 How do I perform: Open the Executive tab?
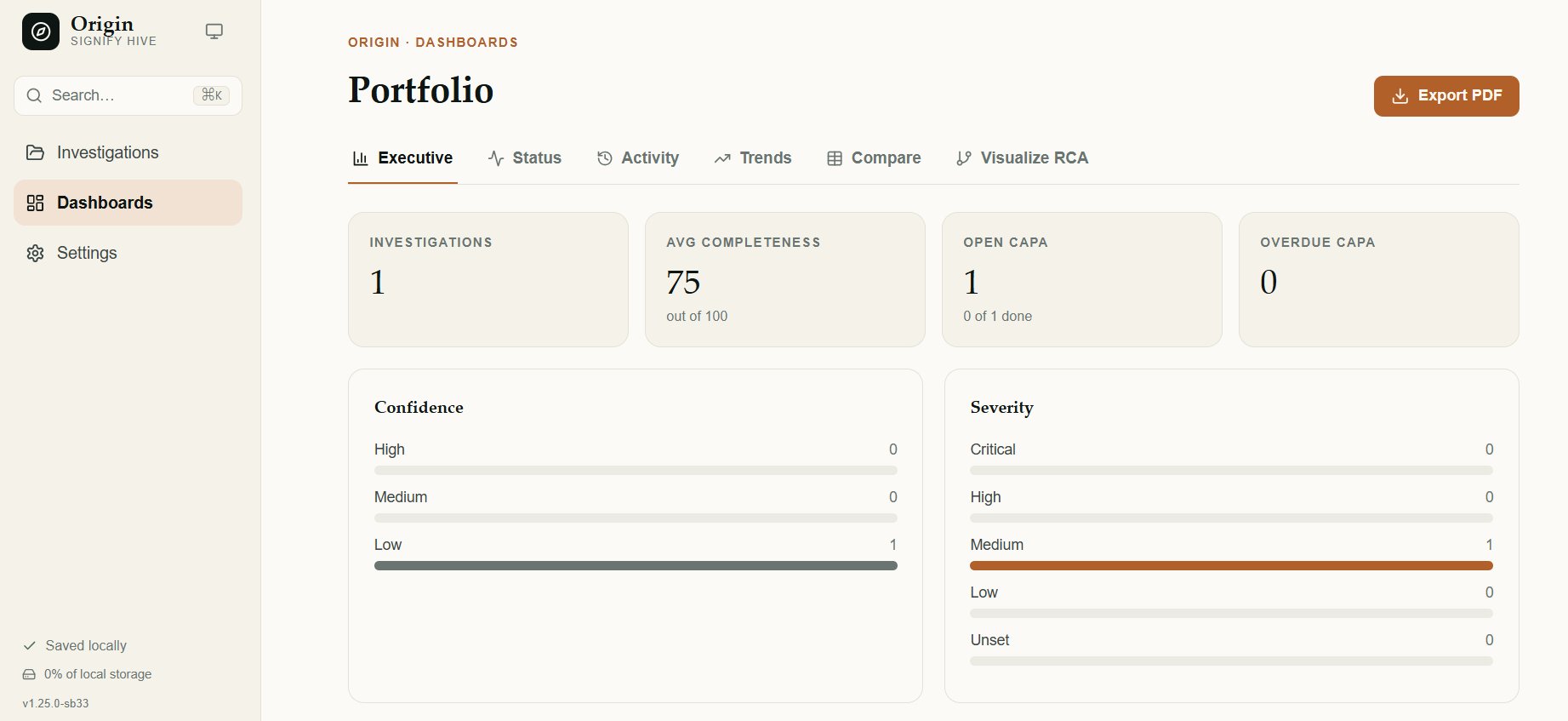coord(402,158)
